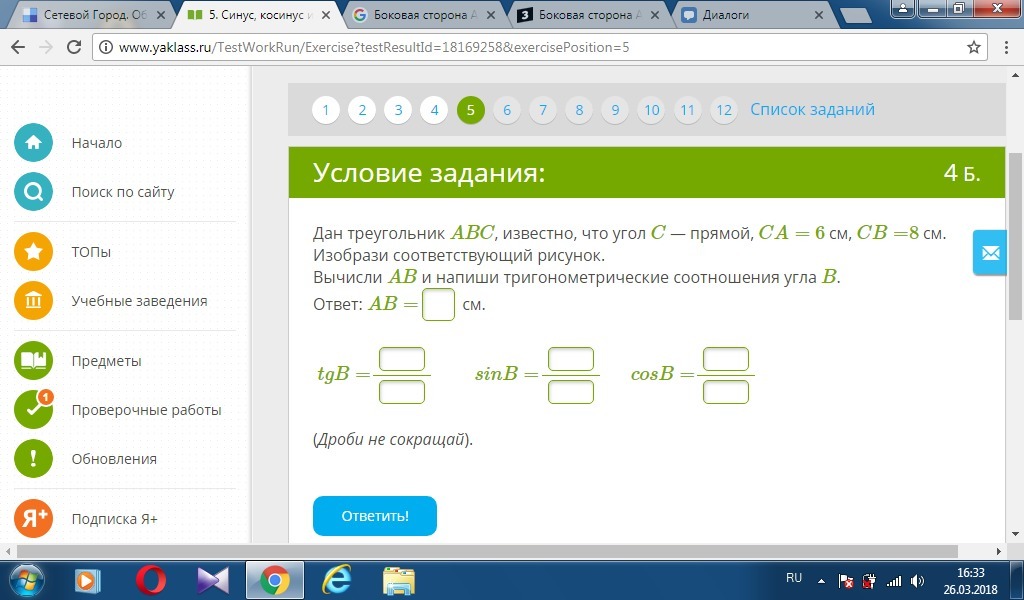Go to exercise number 6

507,110
